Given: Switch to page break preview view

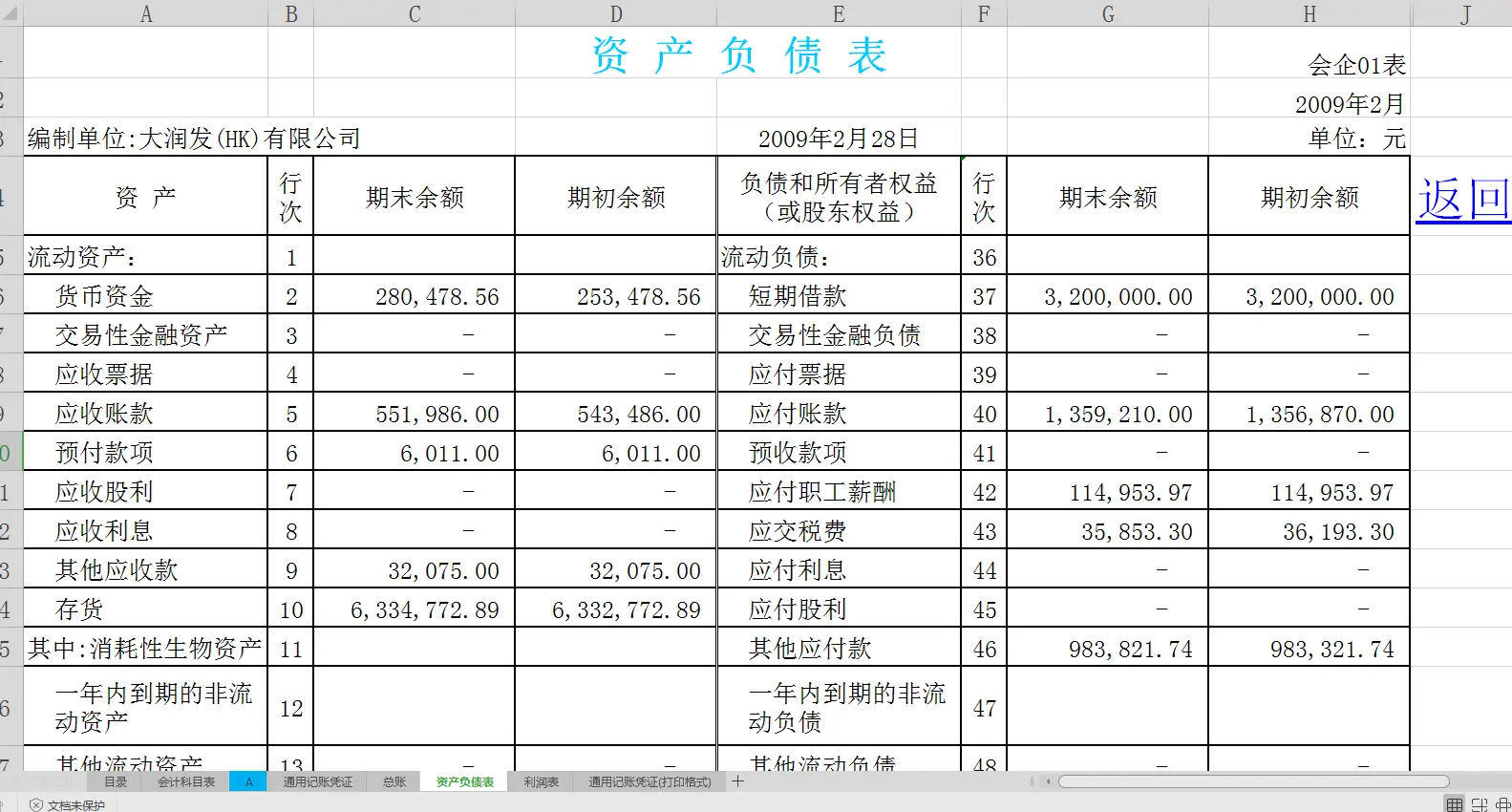Looking at the screenshot, I should pyautogui.click(x=1480, y=804).
